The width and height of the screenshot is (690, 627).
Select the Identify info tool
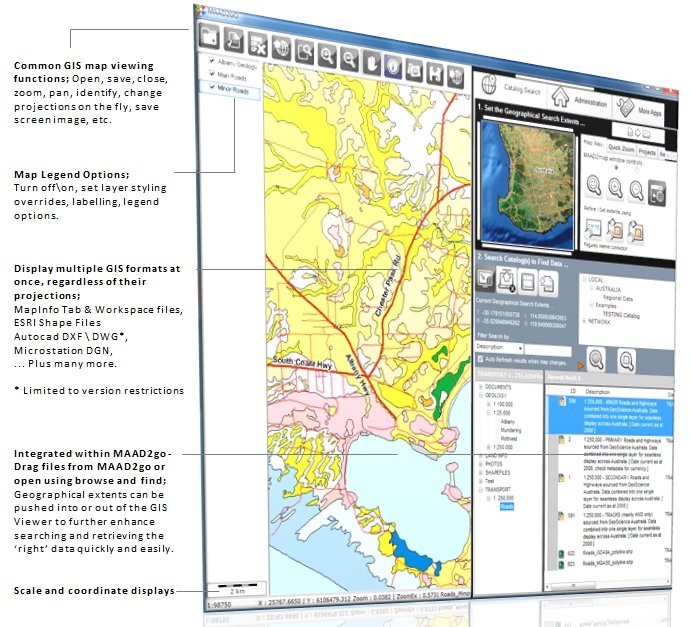(393, 66)
